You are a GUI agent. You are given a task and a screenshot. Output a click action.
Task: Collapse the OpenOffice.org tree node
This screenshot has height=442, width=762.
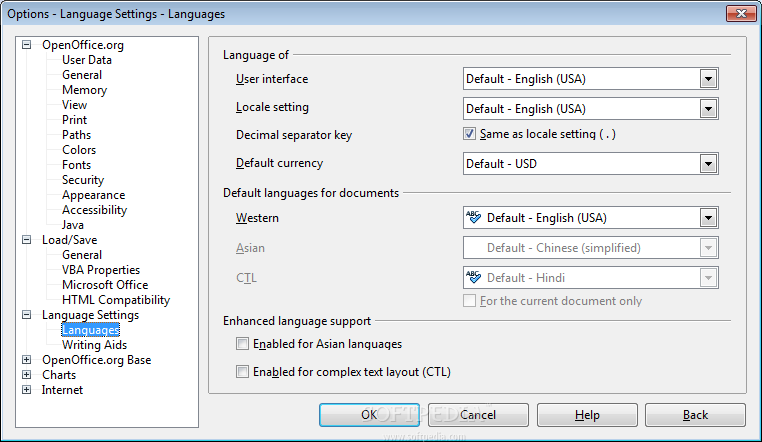click(27, 45)
